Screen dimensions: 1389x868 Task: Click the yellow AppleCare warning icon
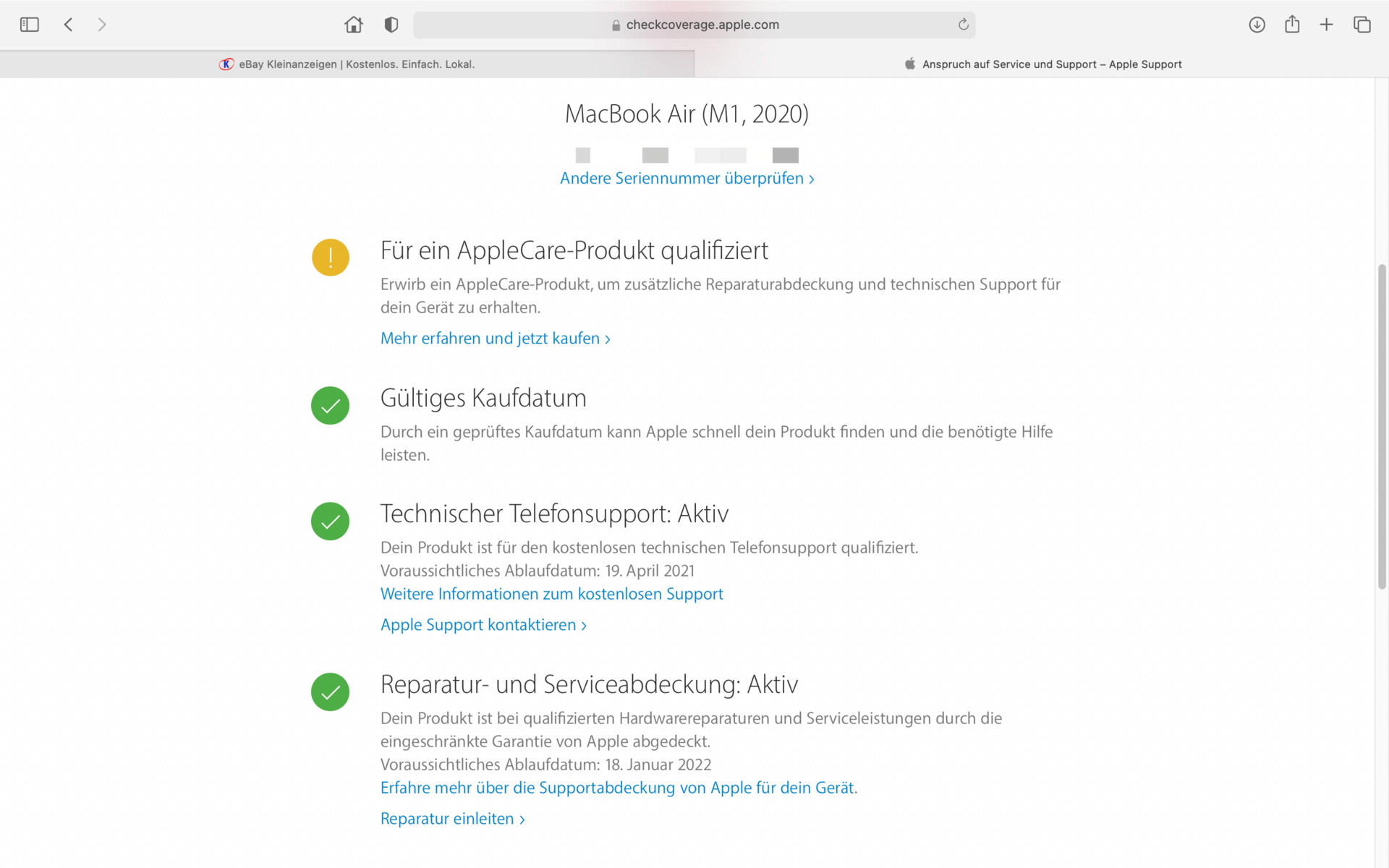(x=331, y=258)
